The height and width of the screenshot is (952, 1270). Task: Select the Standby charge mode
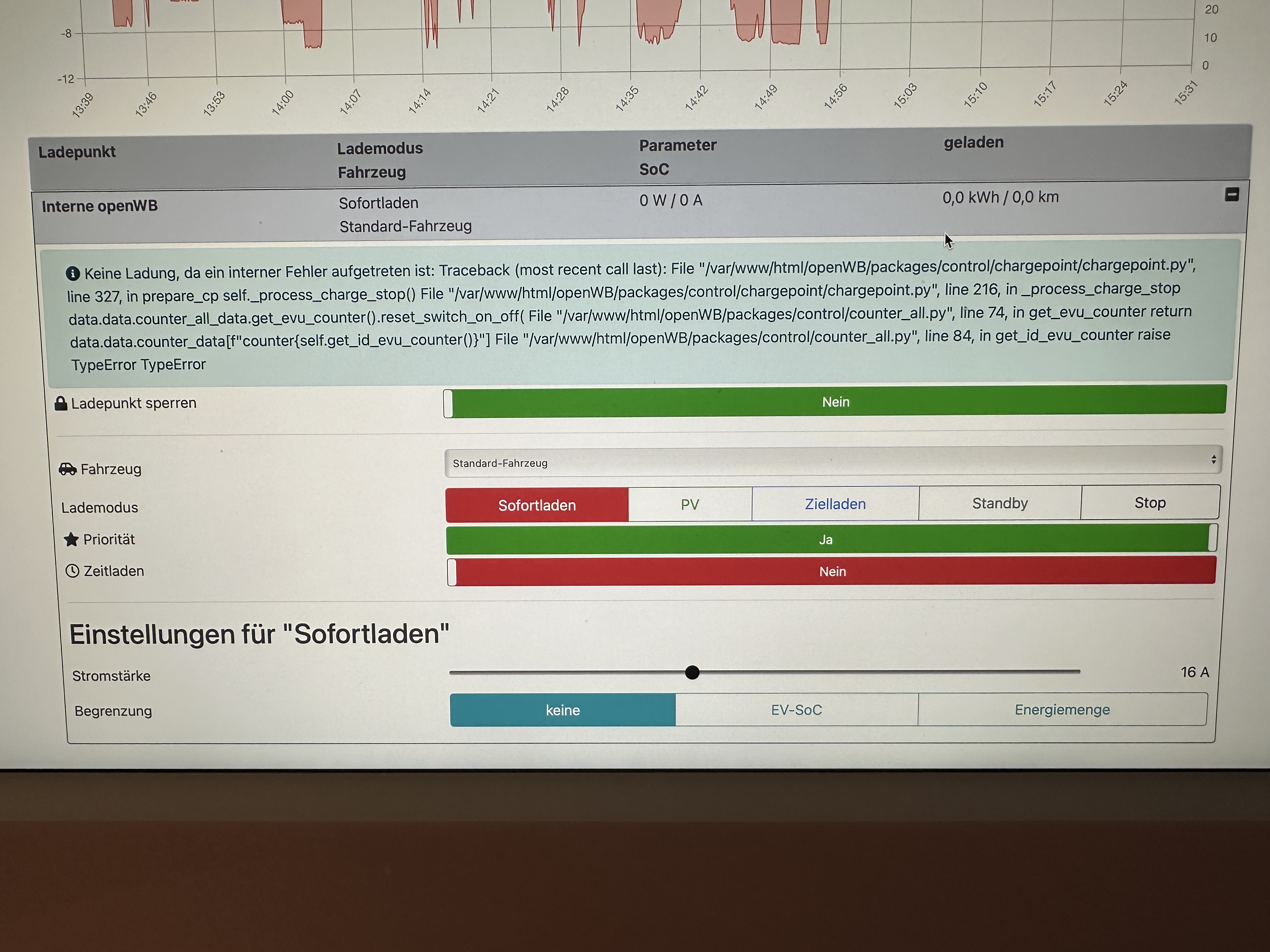coord(999,503)
